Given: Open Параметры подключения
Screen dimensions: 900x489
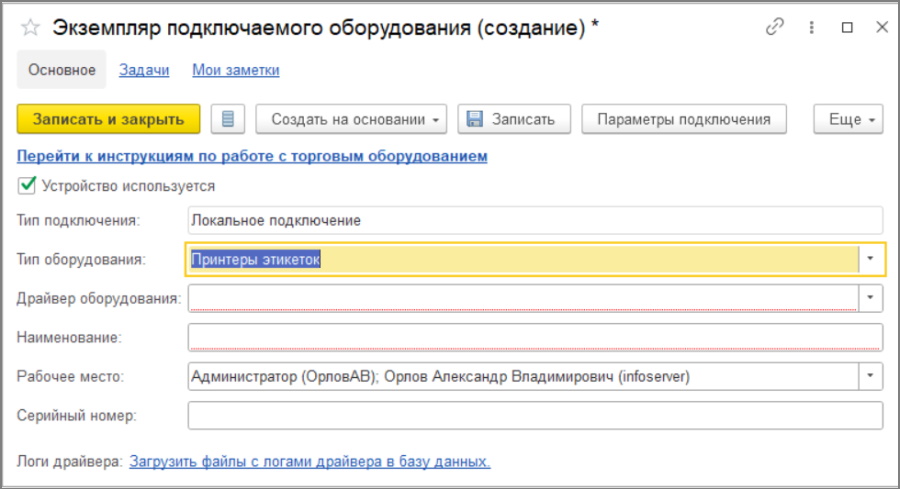Looking at the screenshot, I should click(684, 119).
